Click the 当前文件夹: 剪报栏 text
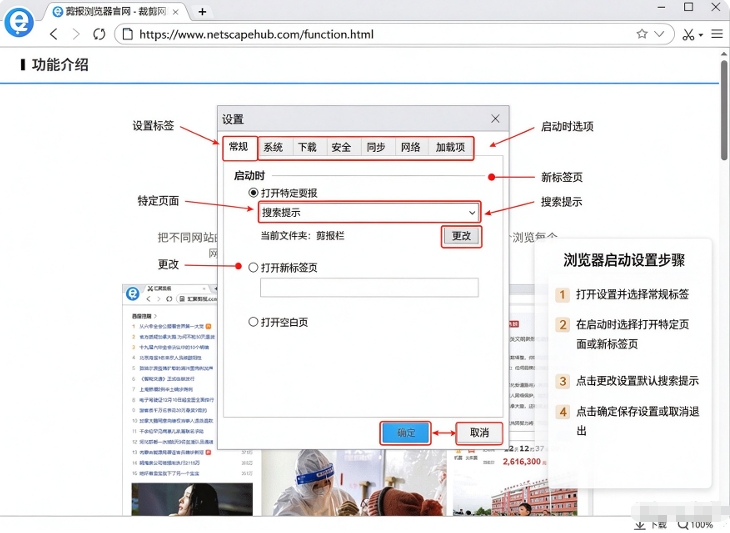 [x=303, y=236]
